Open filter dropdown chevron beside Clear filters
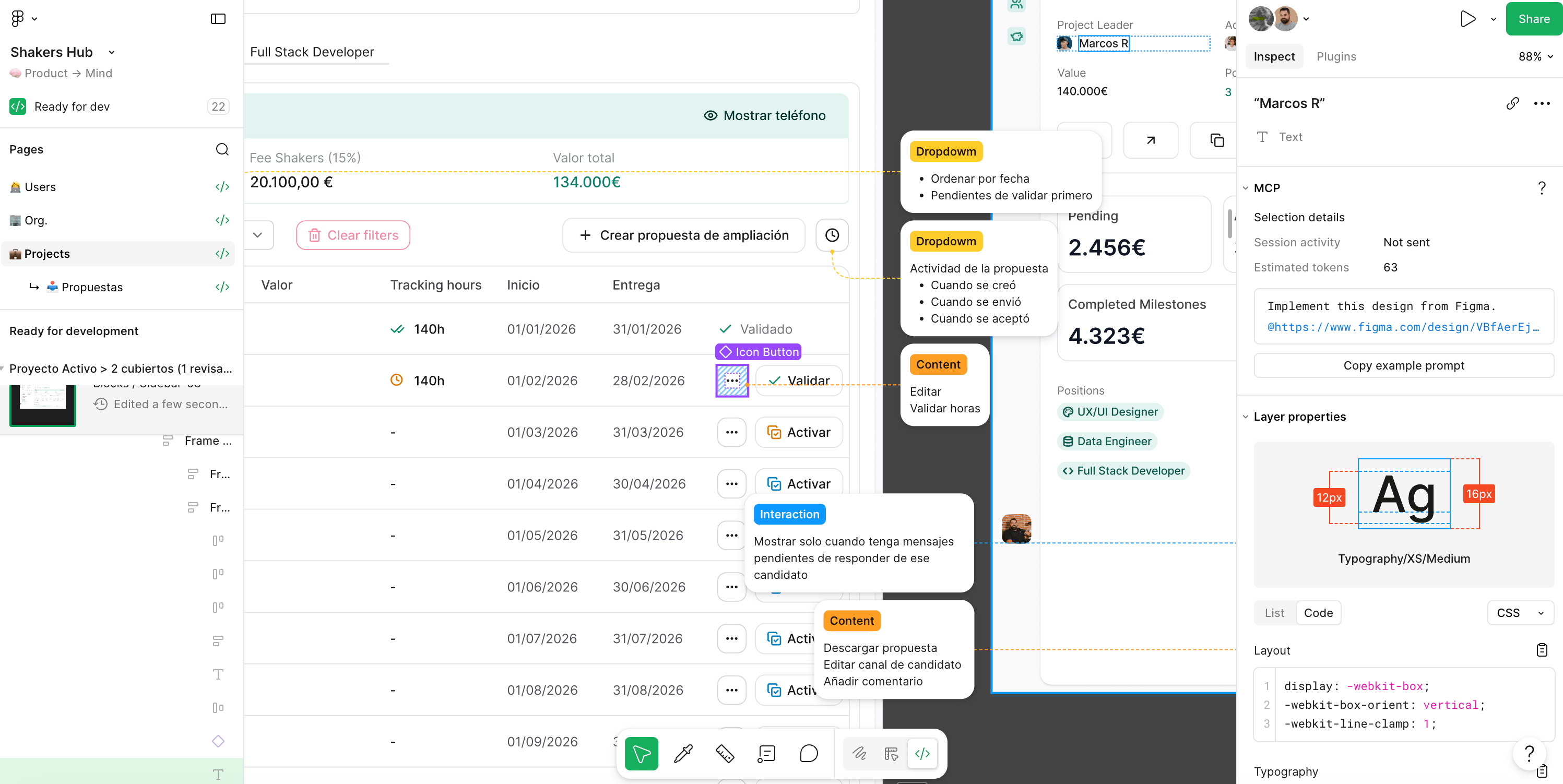Screen dimensions: 1563x784 click(x=258, y=235)
